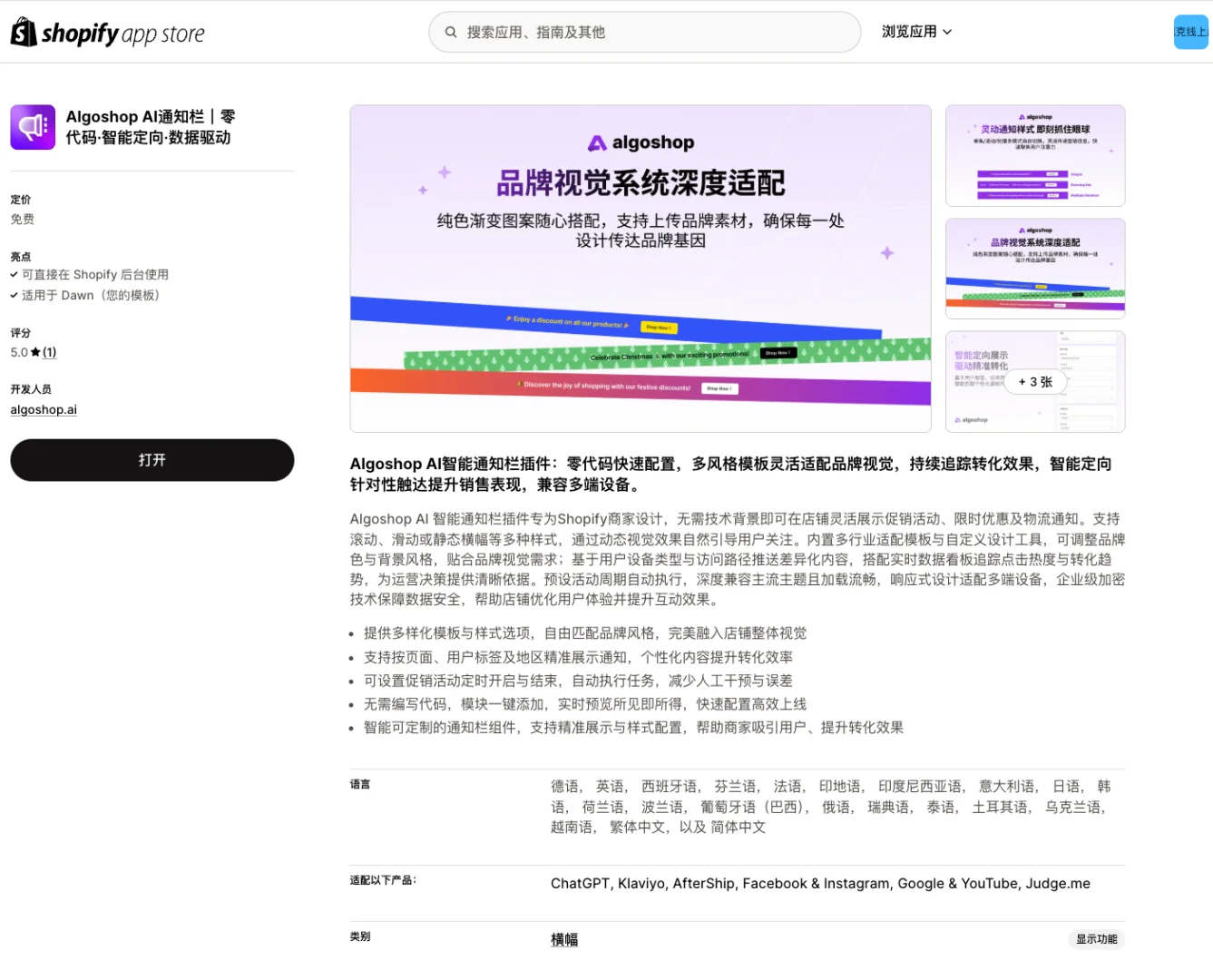Click the chevron arrow next to 浏览应用
Screen dimensions: 1213x980
946,31
